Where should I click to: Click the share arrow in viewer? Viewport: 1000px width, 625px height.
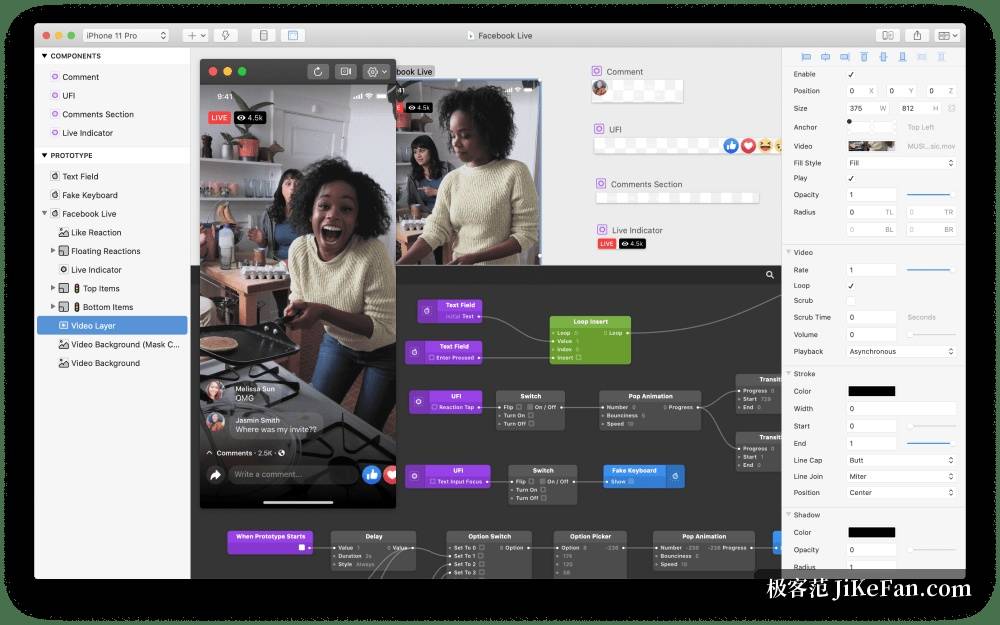click(216, 474)
